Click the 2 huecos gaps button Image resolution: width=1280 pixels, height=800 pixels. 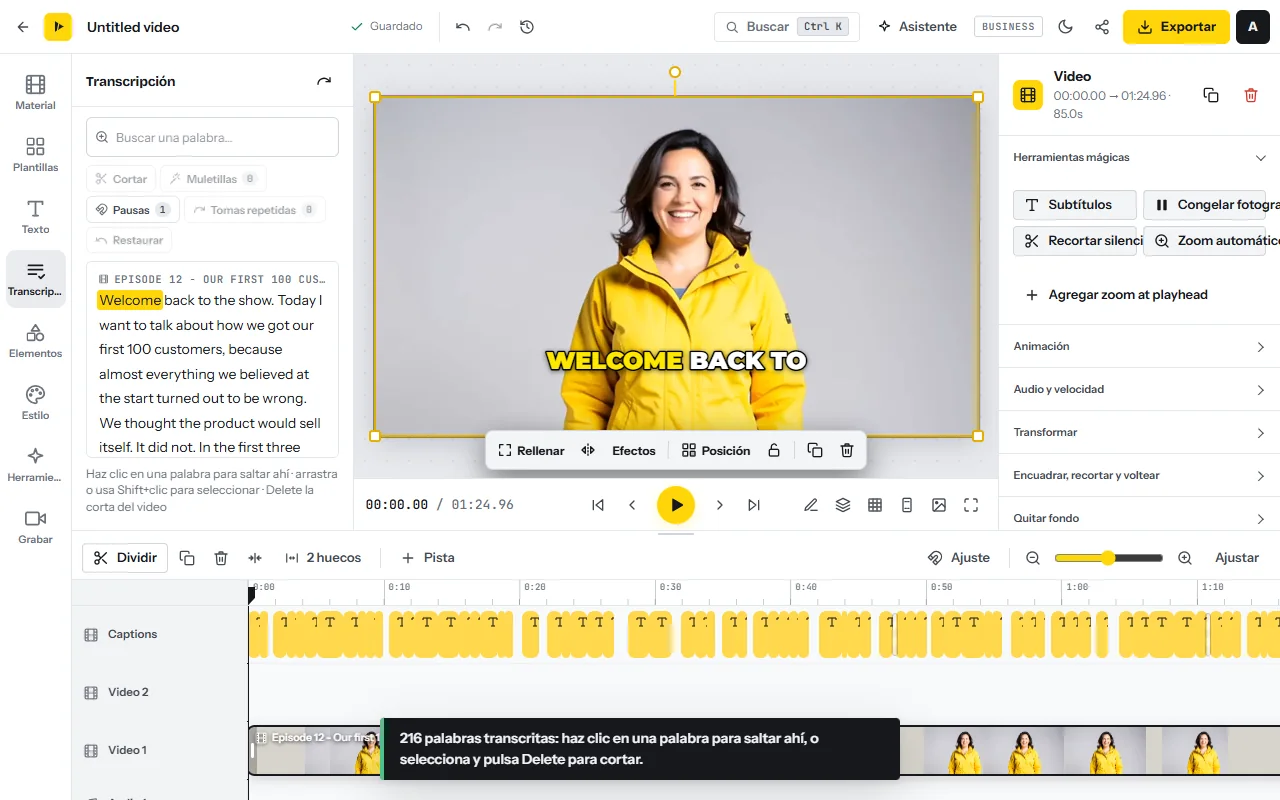323,558
